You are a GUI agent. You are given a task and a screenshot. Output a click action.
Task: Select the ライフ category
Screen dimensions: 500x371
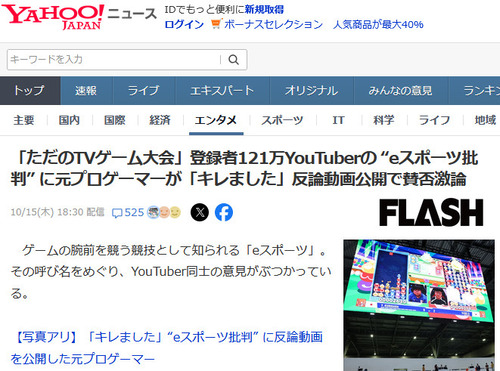pyautogui.click(x=435, y=120)
